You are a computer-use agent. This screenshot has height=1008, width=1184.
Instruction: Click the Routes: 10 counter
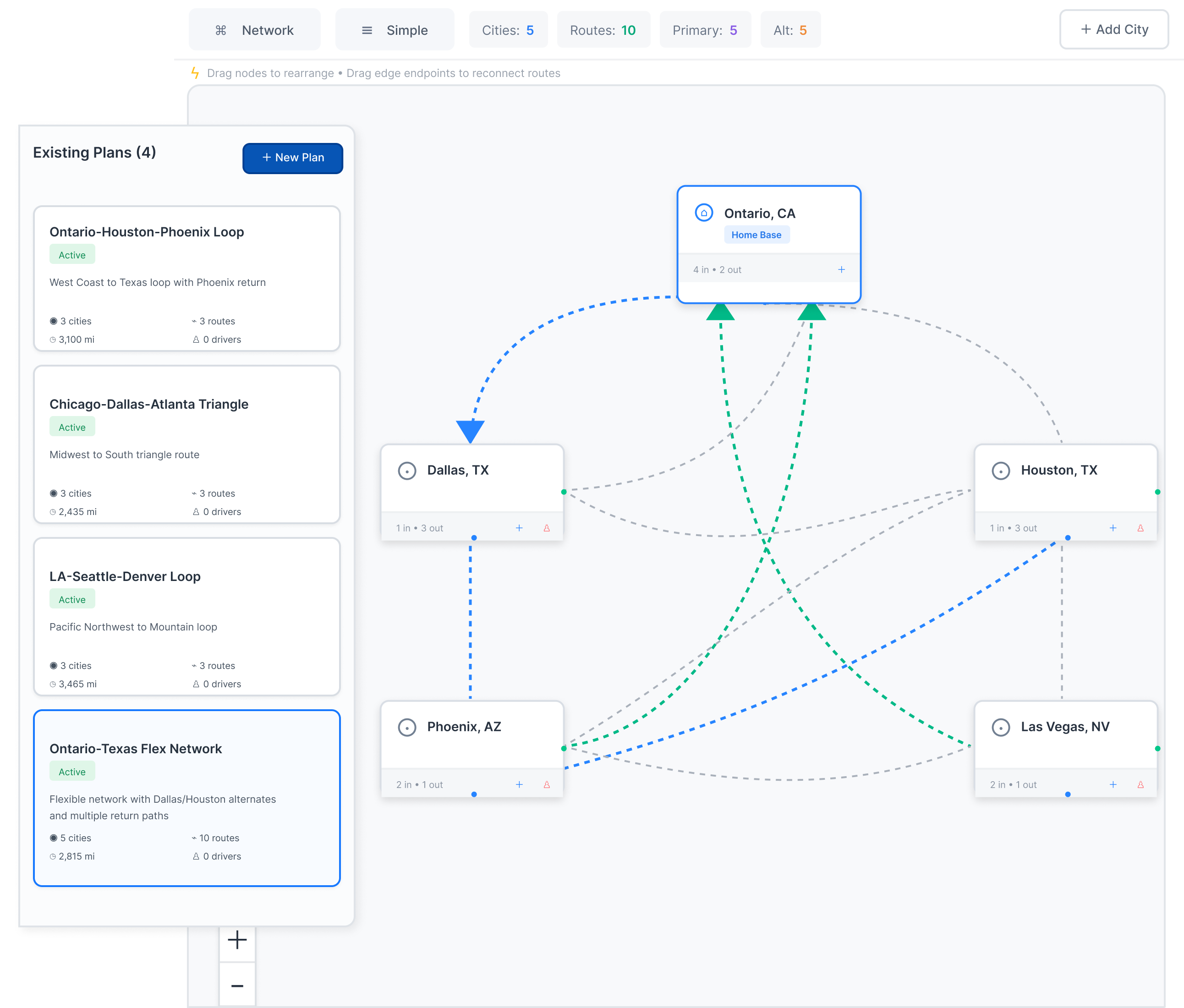click(603, 30)
